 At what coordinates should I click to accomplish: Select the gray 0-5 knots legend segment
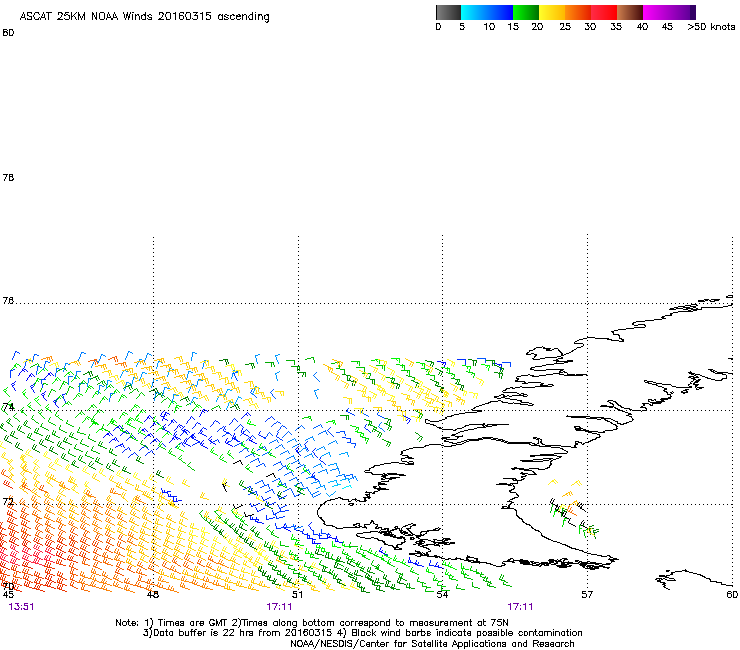click(x=448, y=12)
